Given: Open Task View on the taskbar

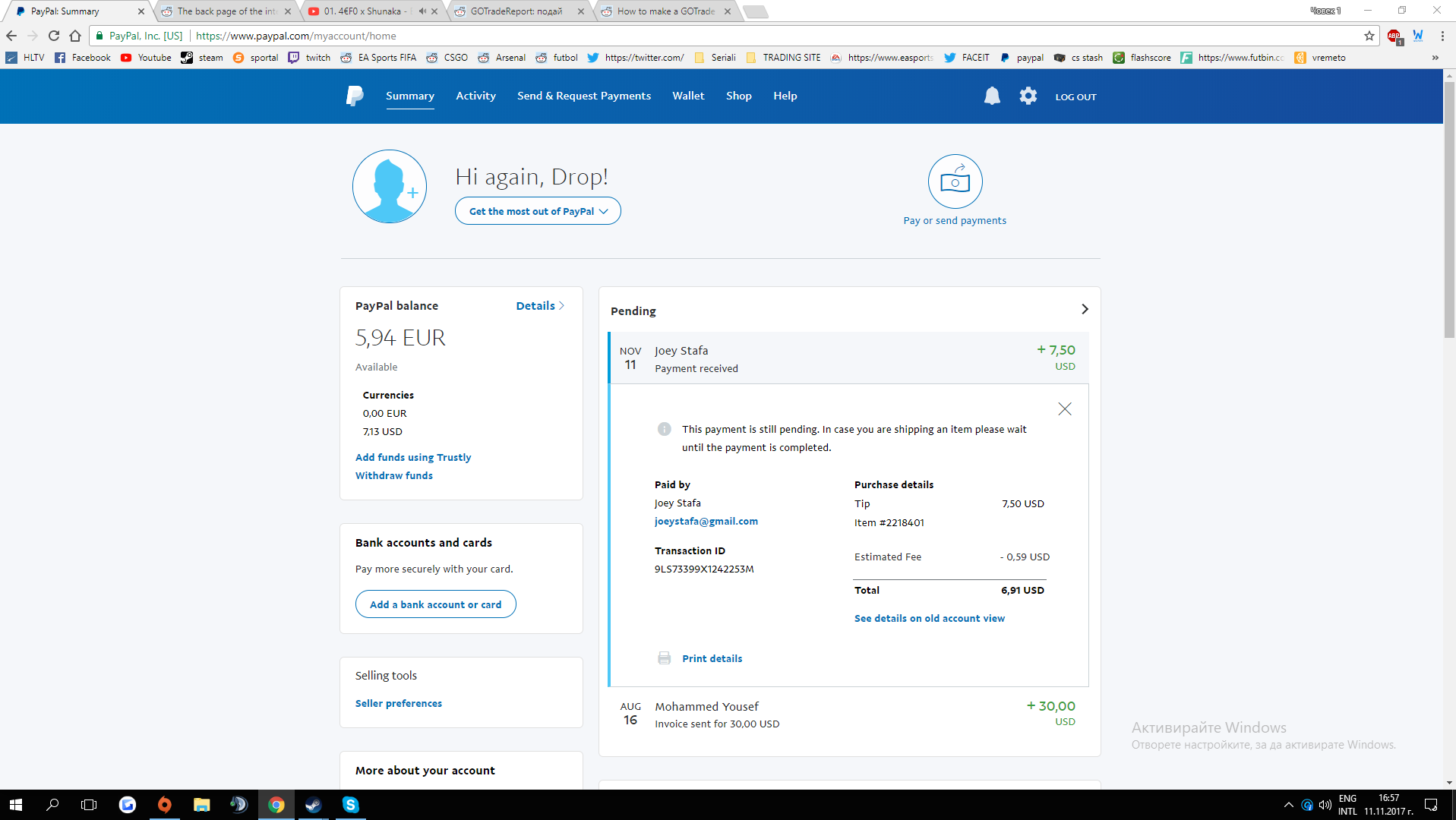Looking at the screenshot, I should coord(89,805).
